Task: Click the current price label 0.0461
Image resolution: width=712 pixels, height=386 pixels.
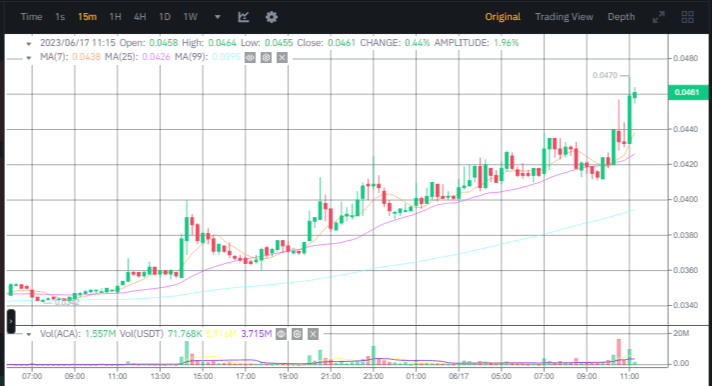Action: pyautogui.click(x=687, y=92)
